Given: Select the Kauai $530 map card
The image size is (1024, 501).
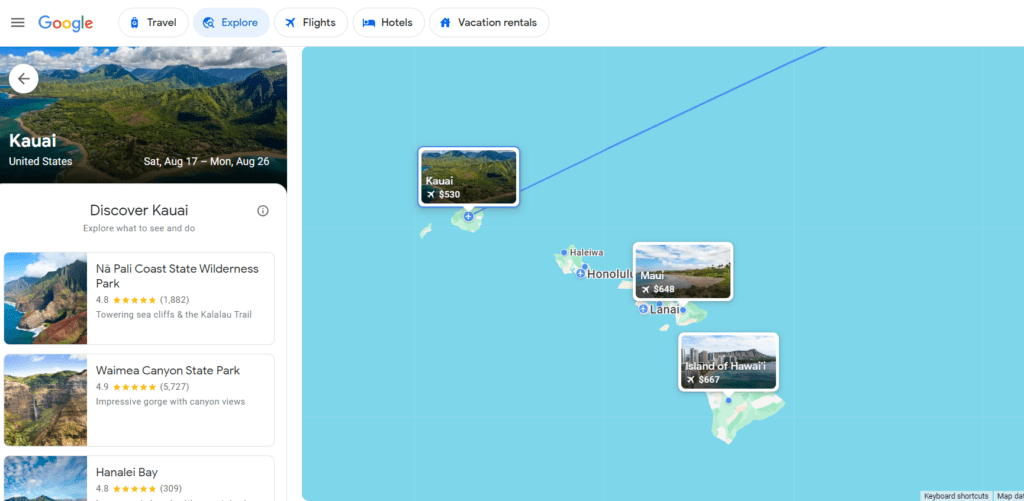Looking at the screenshot, I should [469, 177].
